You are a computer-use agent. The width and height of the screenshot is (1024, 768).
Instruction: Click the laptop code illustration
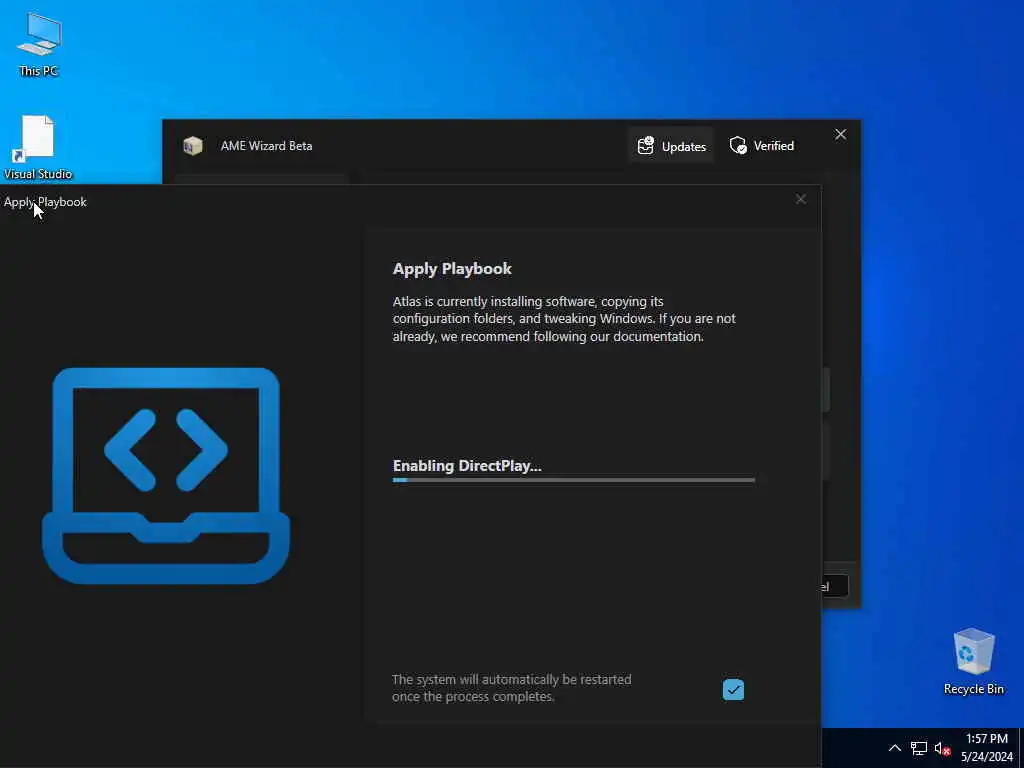click(x=166, y=475)
